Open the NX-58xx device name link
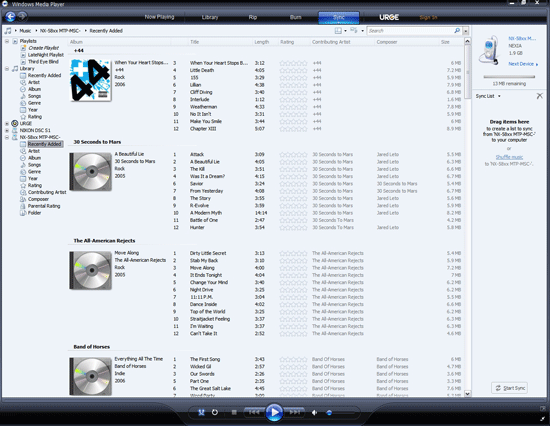The width and height of the screenshot is (550, 426). coord(522,38)
